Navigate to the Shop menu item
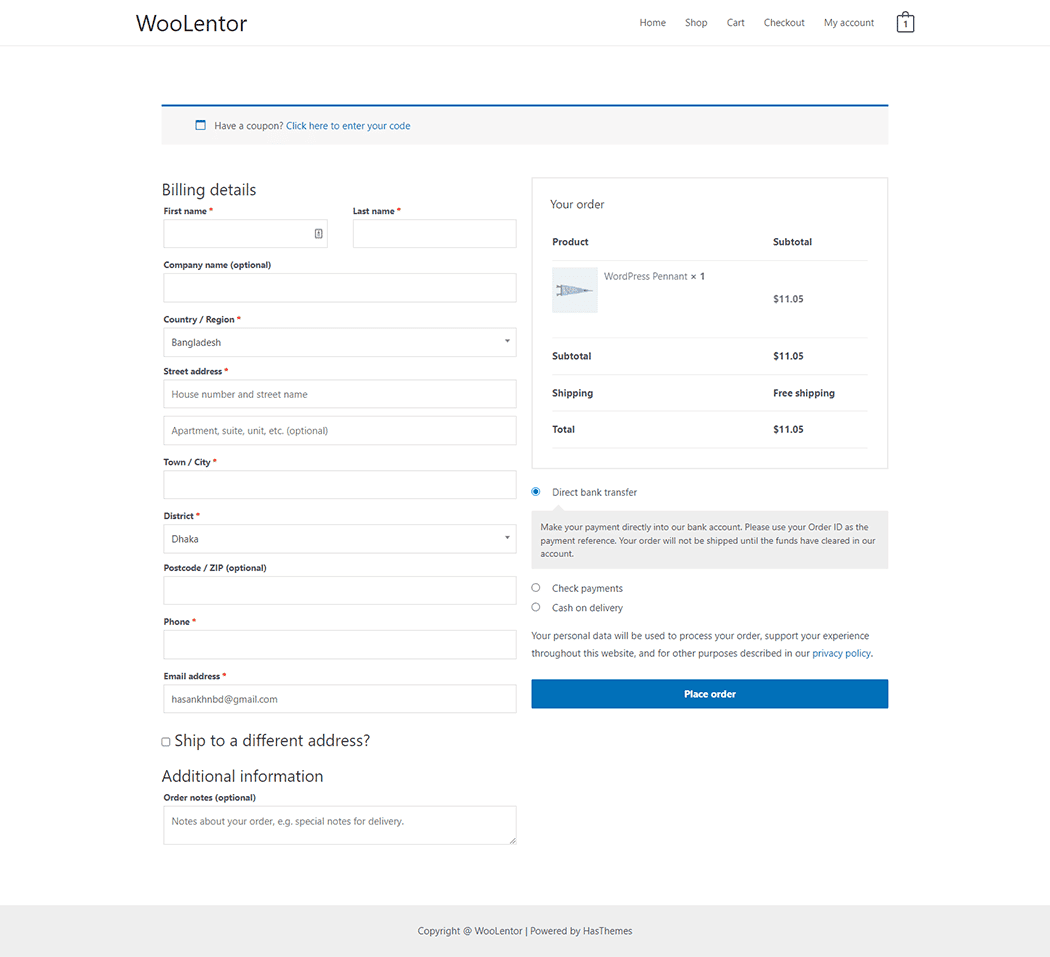The image size is (1050, 957). pyautogui.click(x=696, y=22)
